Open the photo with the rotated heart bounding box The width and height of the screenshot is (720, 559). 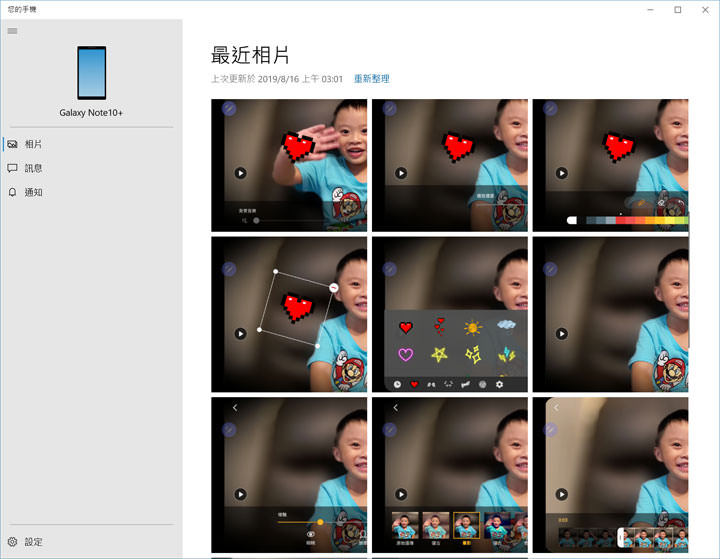click(x=289, y=314)
